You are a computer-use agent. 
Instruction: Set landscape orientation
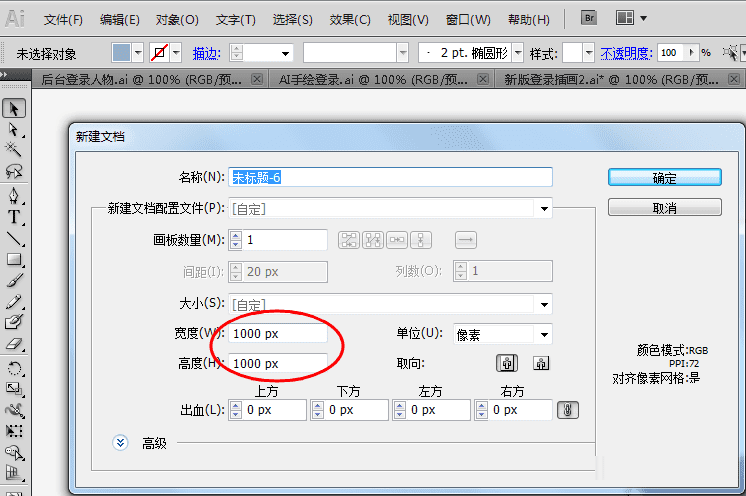[541, 363]
